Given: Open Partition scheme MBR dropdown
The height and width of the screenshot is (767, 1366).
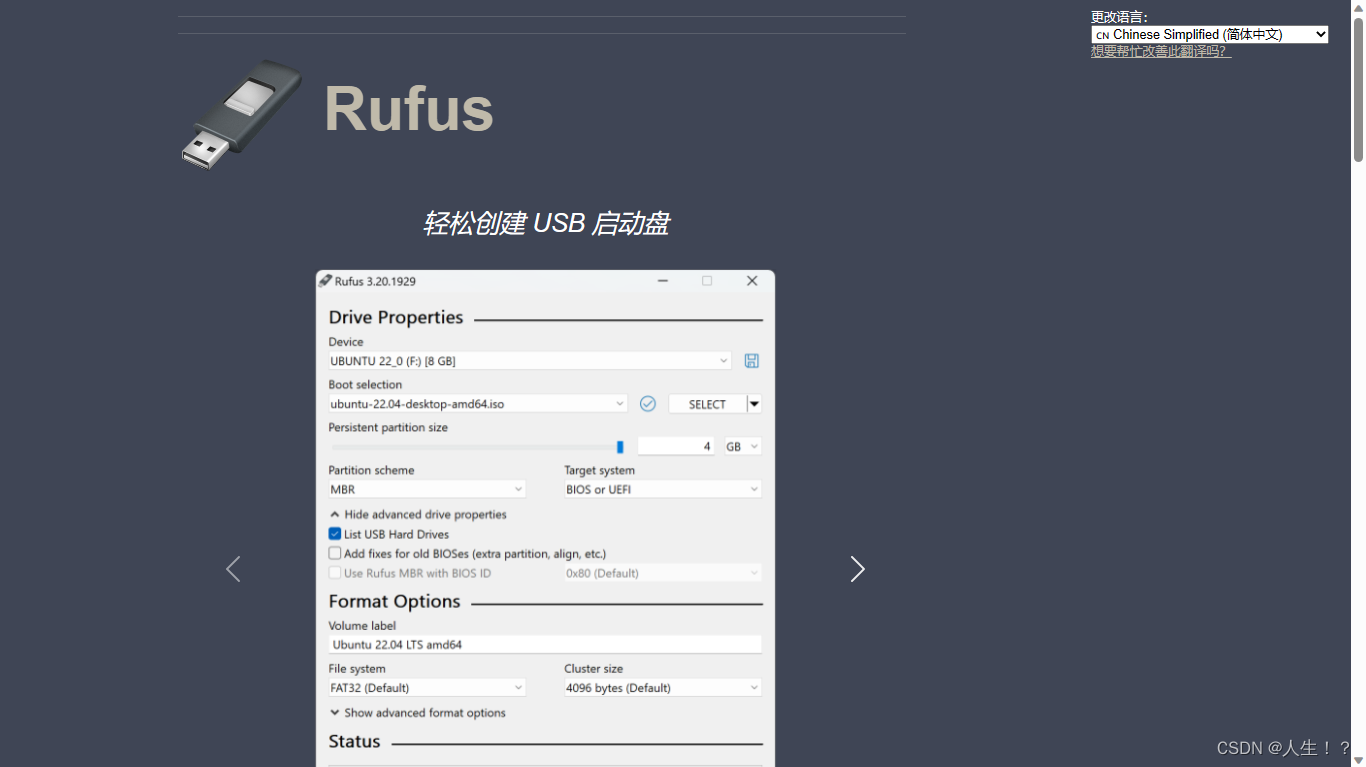Looking at the screenshot, I should [x=427, y=489].
